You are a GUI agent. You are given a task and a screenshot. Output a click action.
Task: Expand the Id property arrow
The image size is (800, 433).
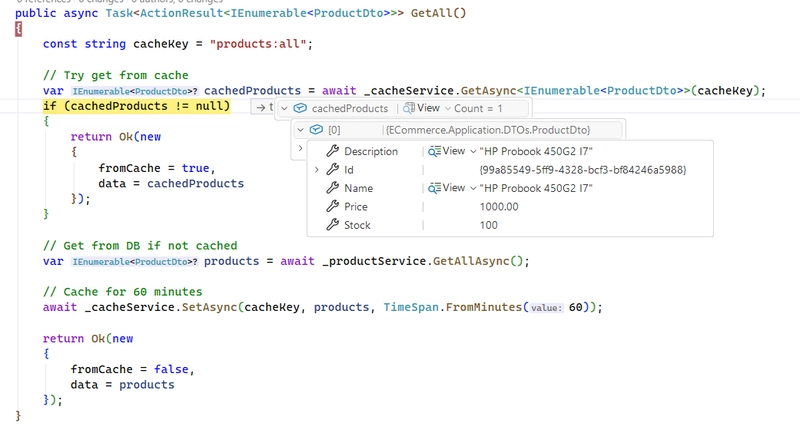click(x=317, y=169)
